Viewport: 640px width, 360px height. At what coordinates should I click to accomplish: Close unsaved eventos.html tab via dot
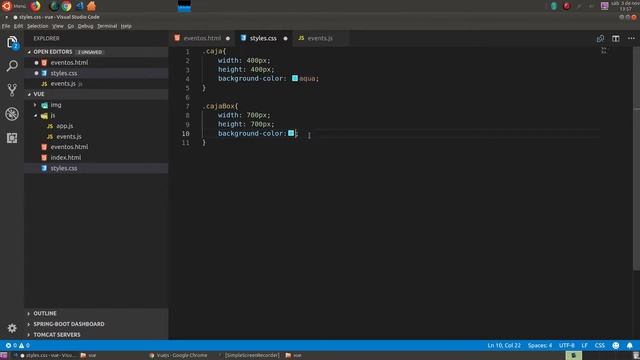(228, 38)
